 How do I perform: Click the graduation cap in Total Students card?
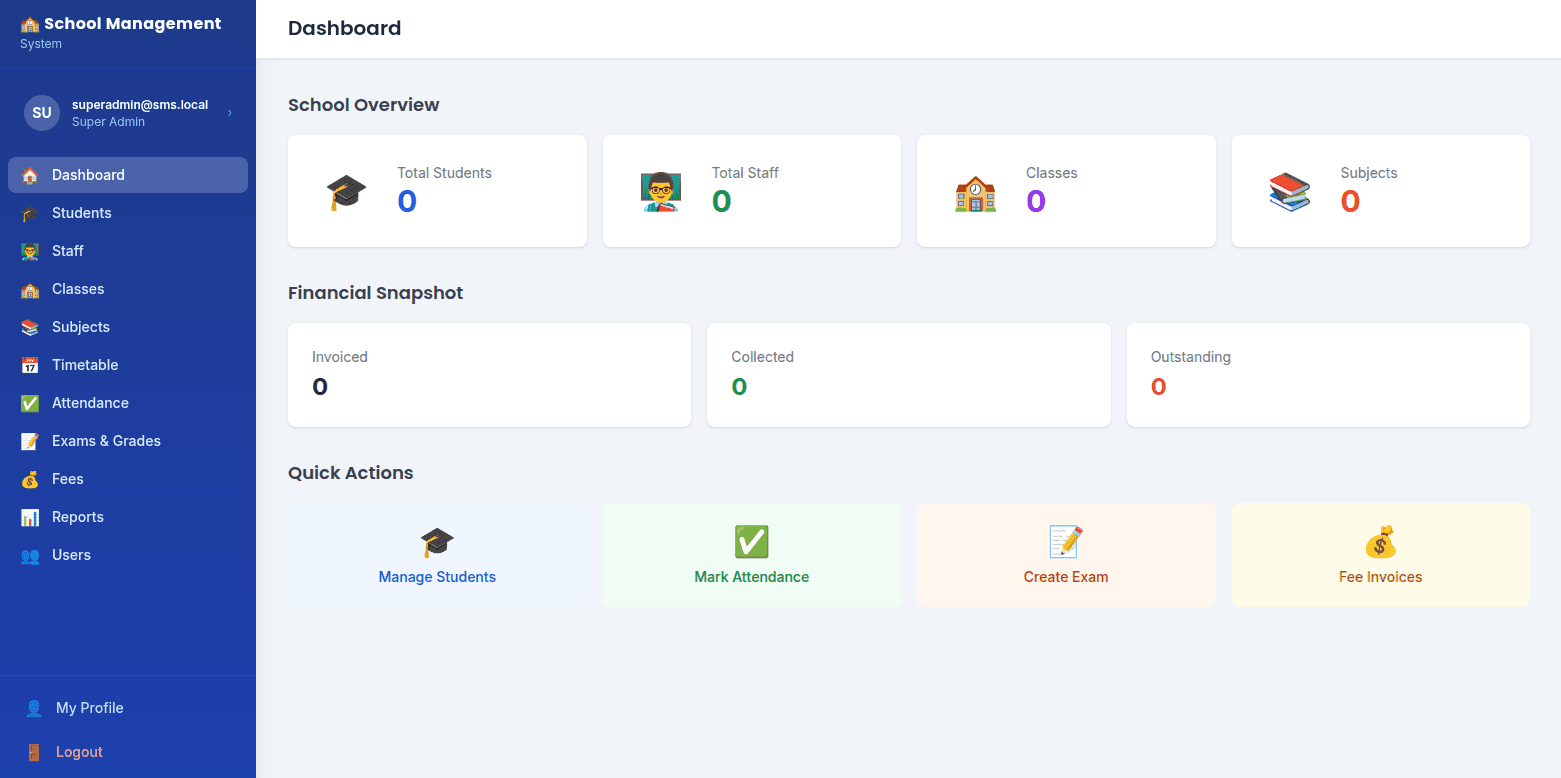(x=346, y=191)
